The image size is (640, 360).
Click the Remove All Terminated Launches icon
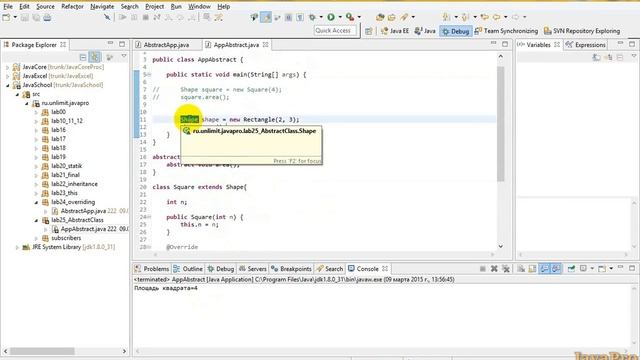[x=506, y=269]
